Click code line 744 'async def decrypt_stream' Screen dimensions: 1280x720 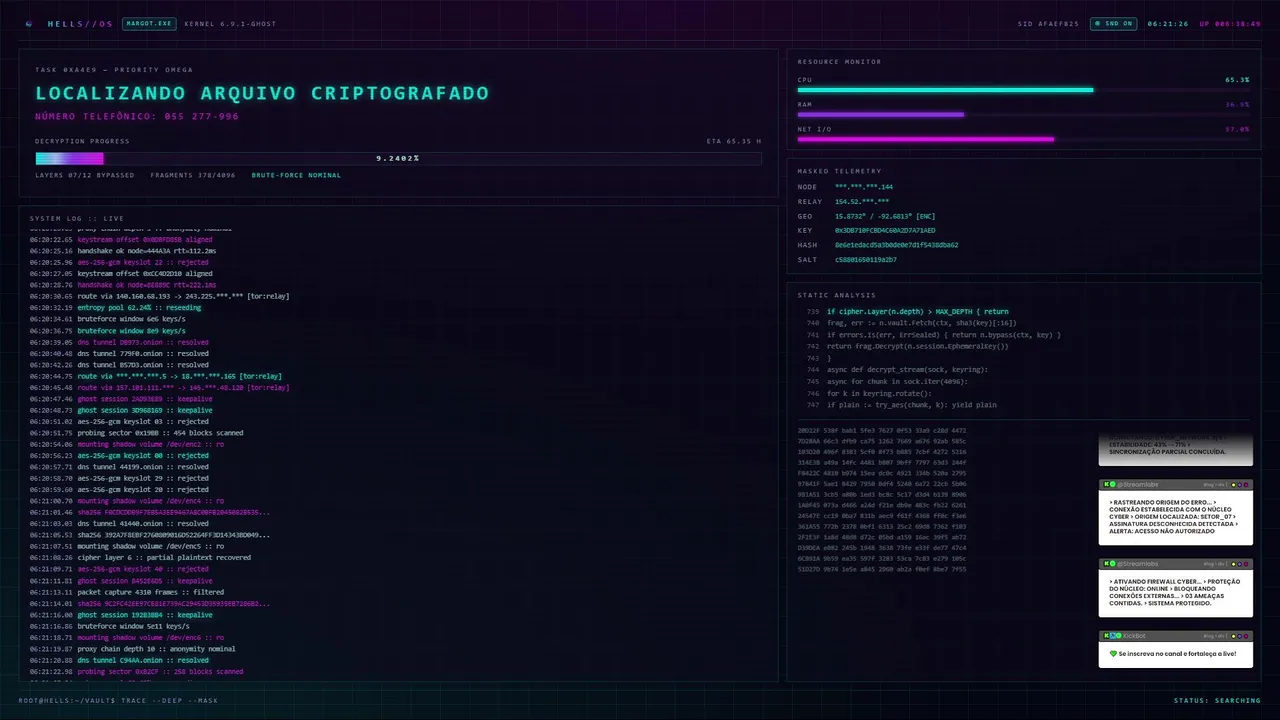click(907, 370)
